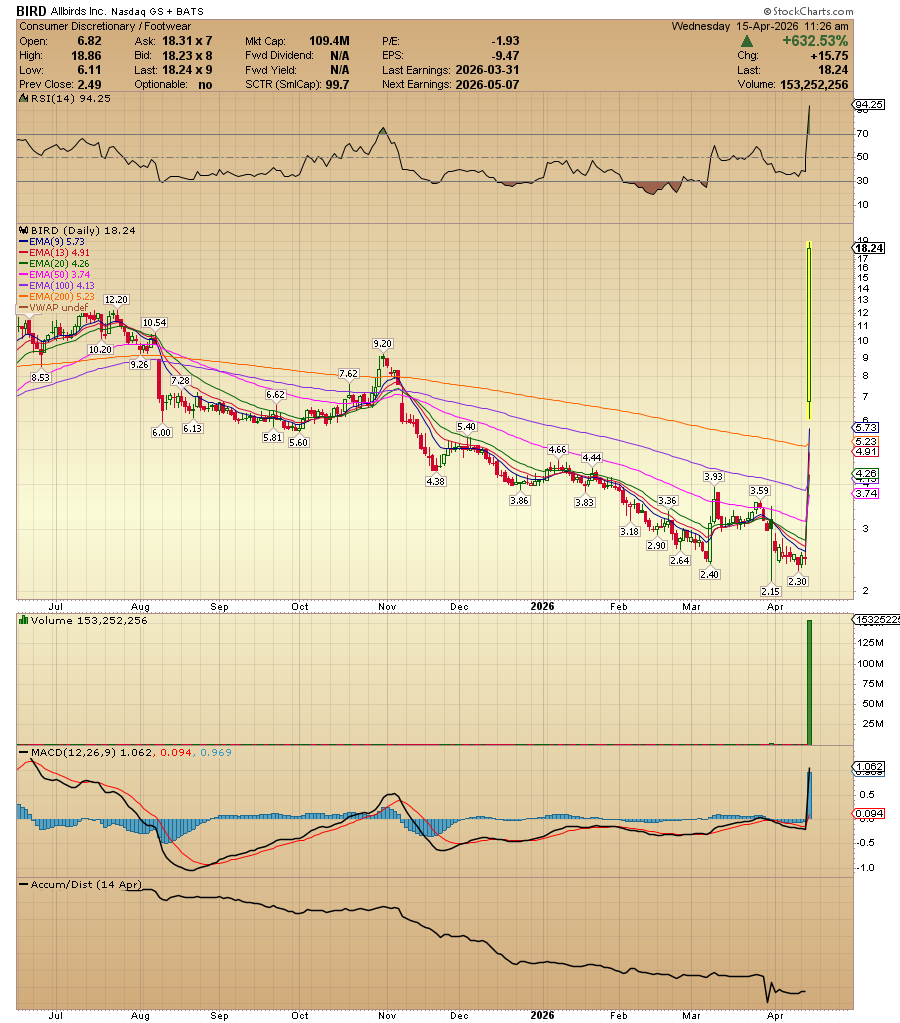Click the Volume 153,252,256 panel label

tap(89, 620)
